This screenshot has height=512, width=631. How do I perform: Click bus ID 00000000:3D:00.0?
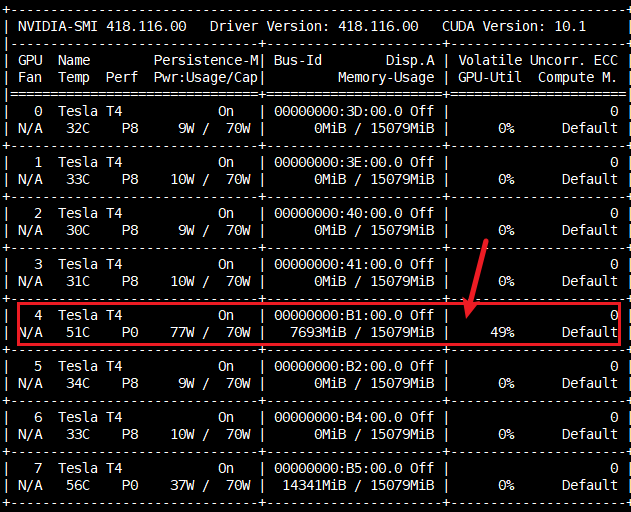tap(338, 111)
